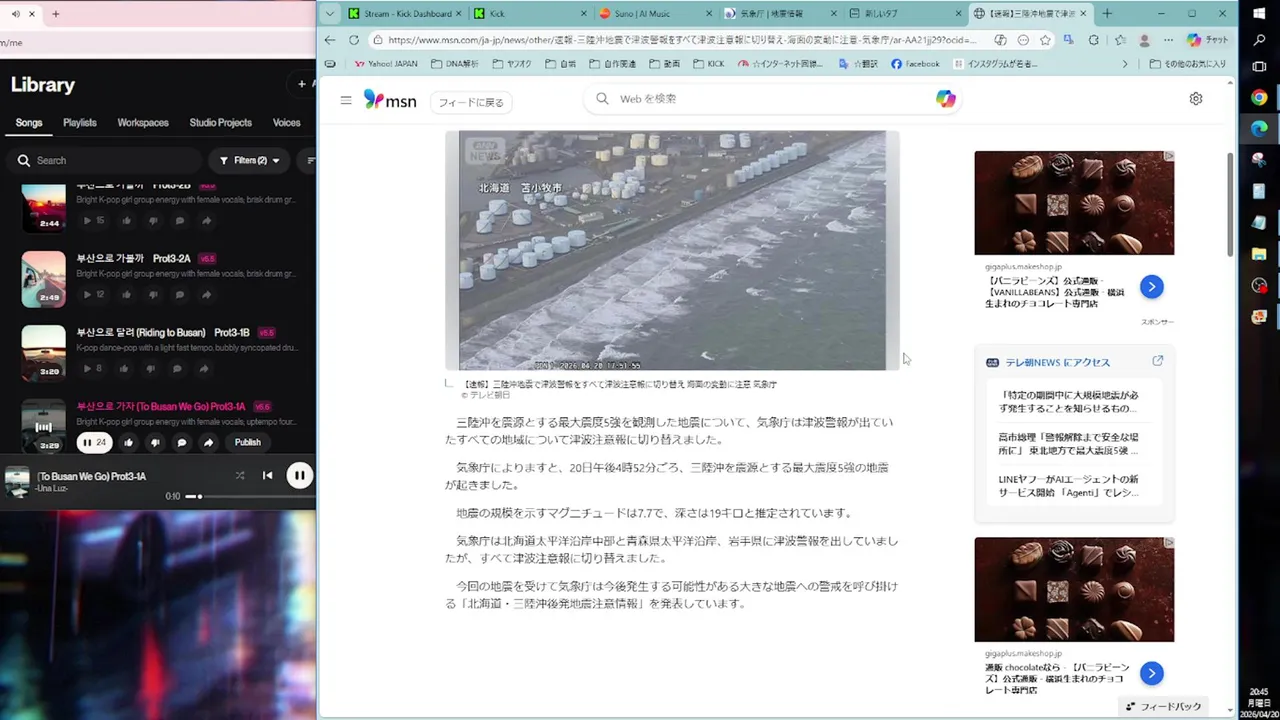
Task: Go back in the Edge browser
Action: (x=331, y=40)
